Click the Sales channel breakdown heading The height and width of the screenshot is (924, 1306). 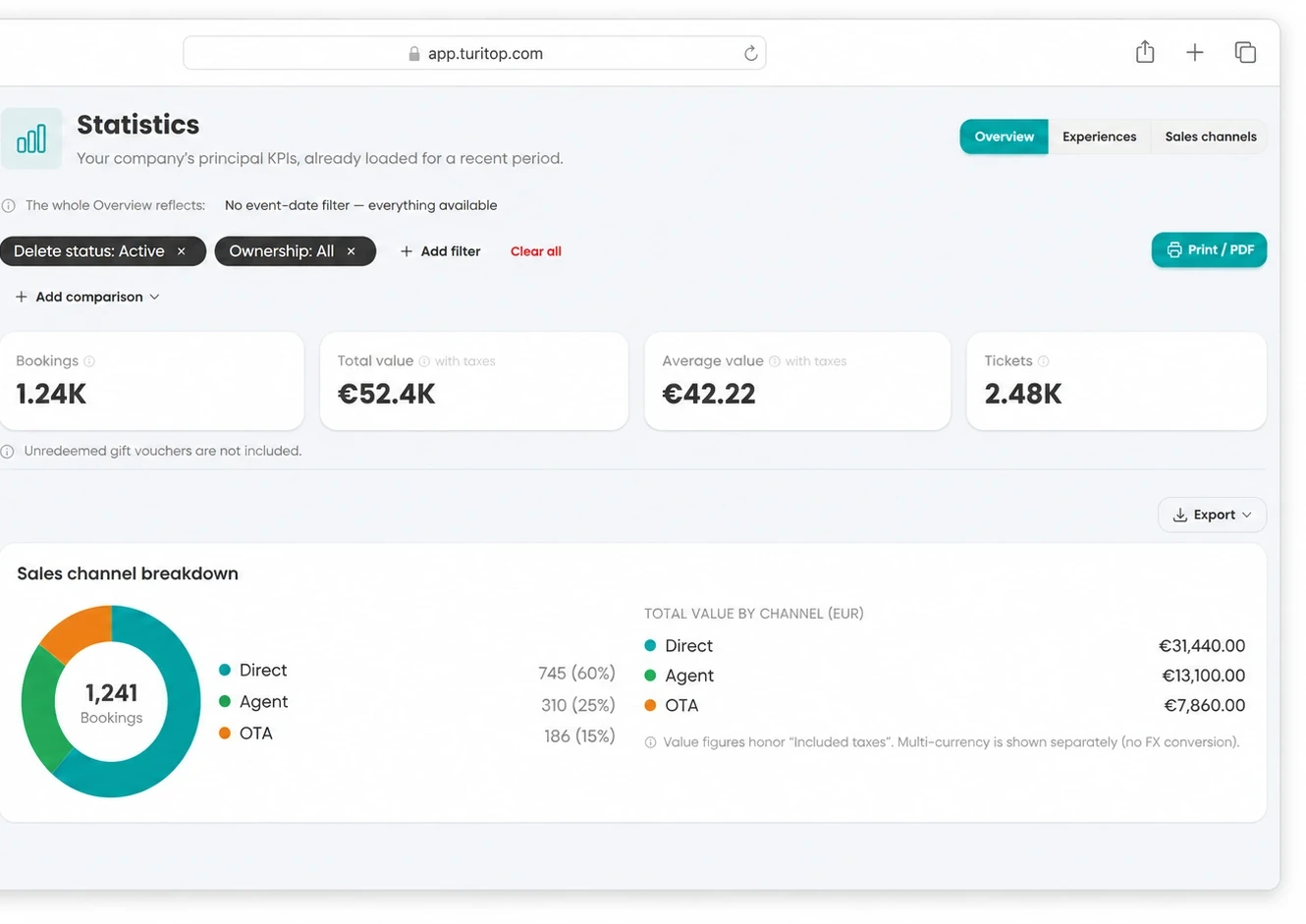128,573
